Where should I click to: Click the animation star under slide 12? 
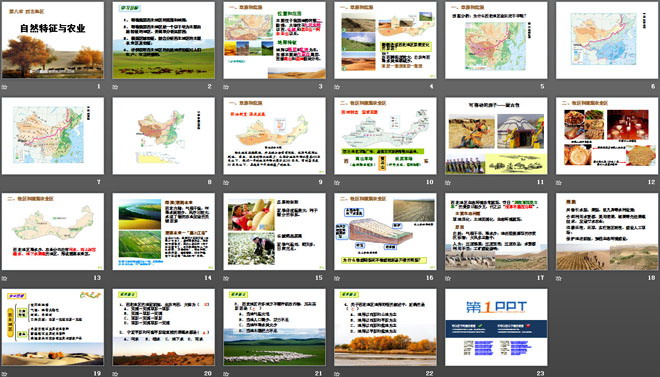tap(559, 183)
